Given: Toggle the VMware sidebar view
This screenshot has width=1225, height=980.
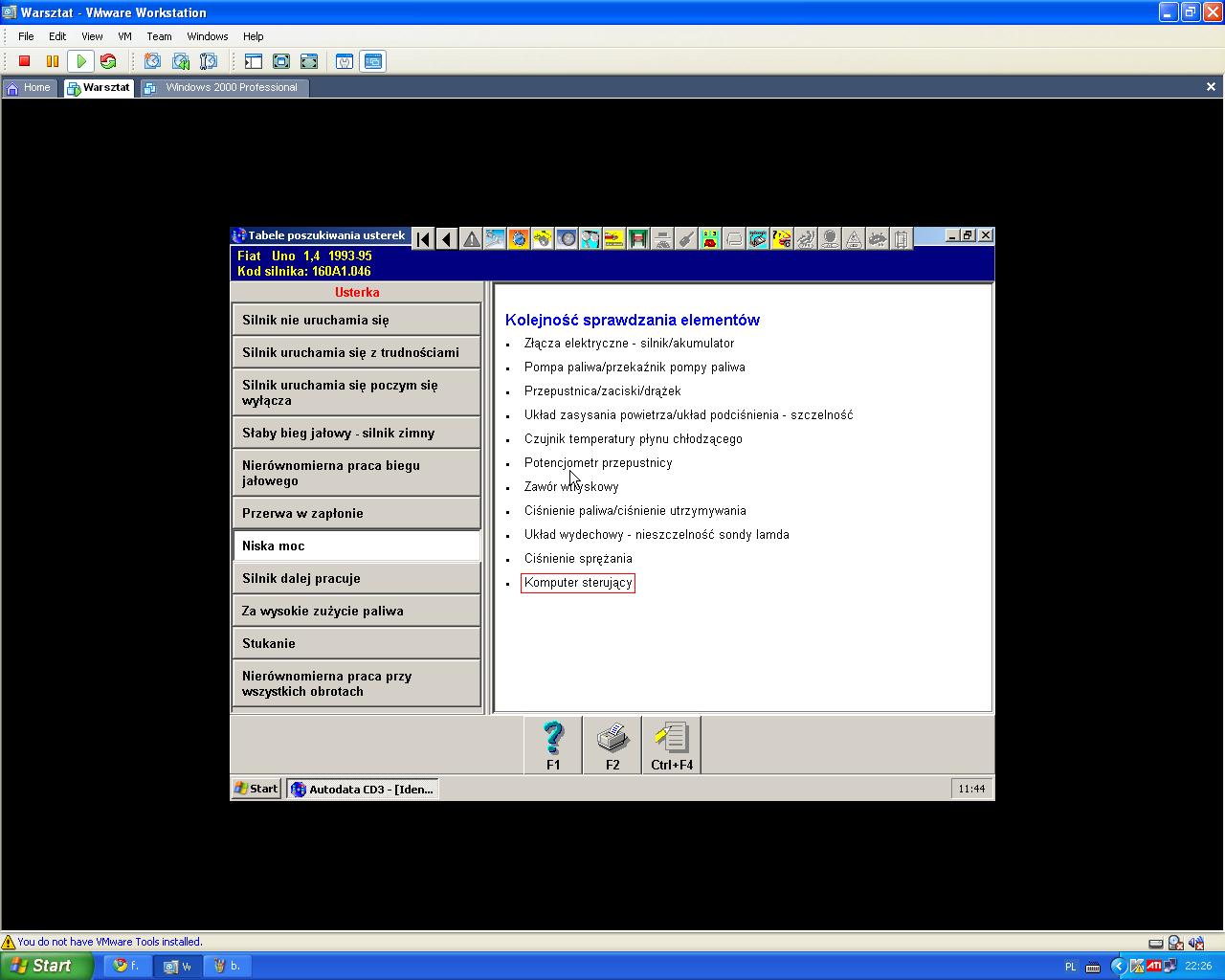Looking at the screenshot, I should coord(254,61).
